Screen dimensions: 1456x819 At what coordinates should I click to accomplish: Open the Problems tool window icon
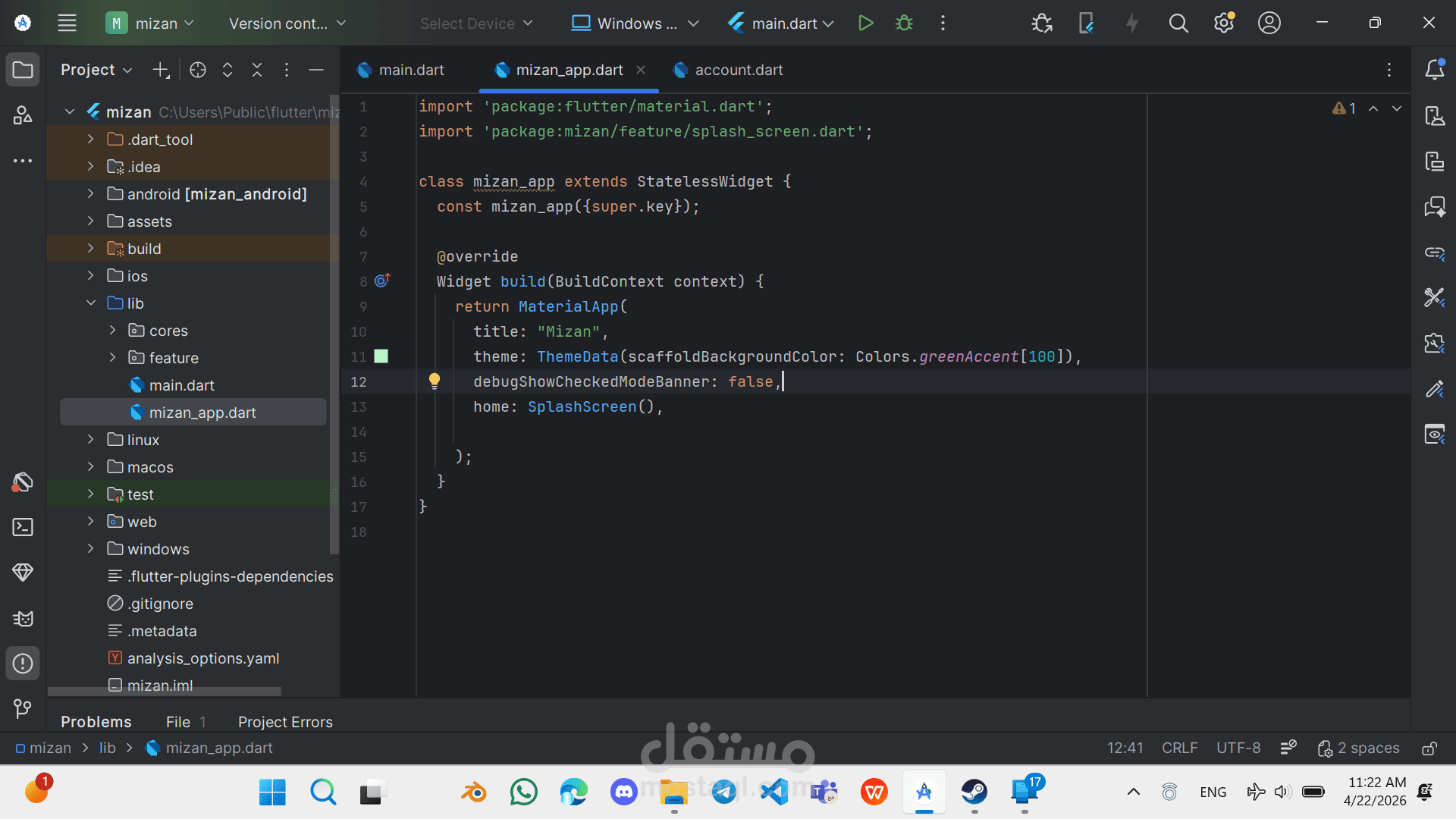pos(23,664)
